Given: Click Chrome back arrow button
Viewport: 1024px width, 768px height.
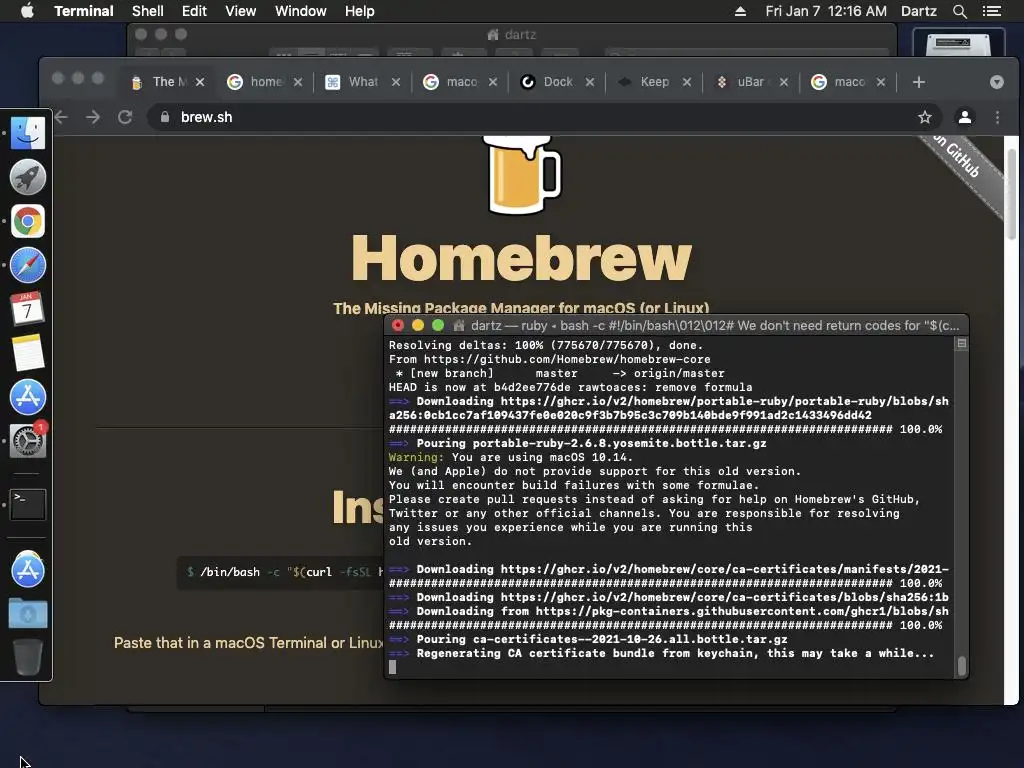Looking at the screenshot, I should pos(61,117).
